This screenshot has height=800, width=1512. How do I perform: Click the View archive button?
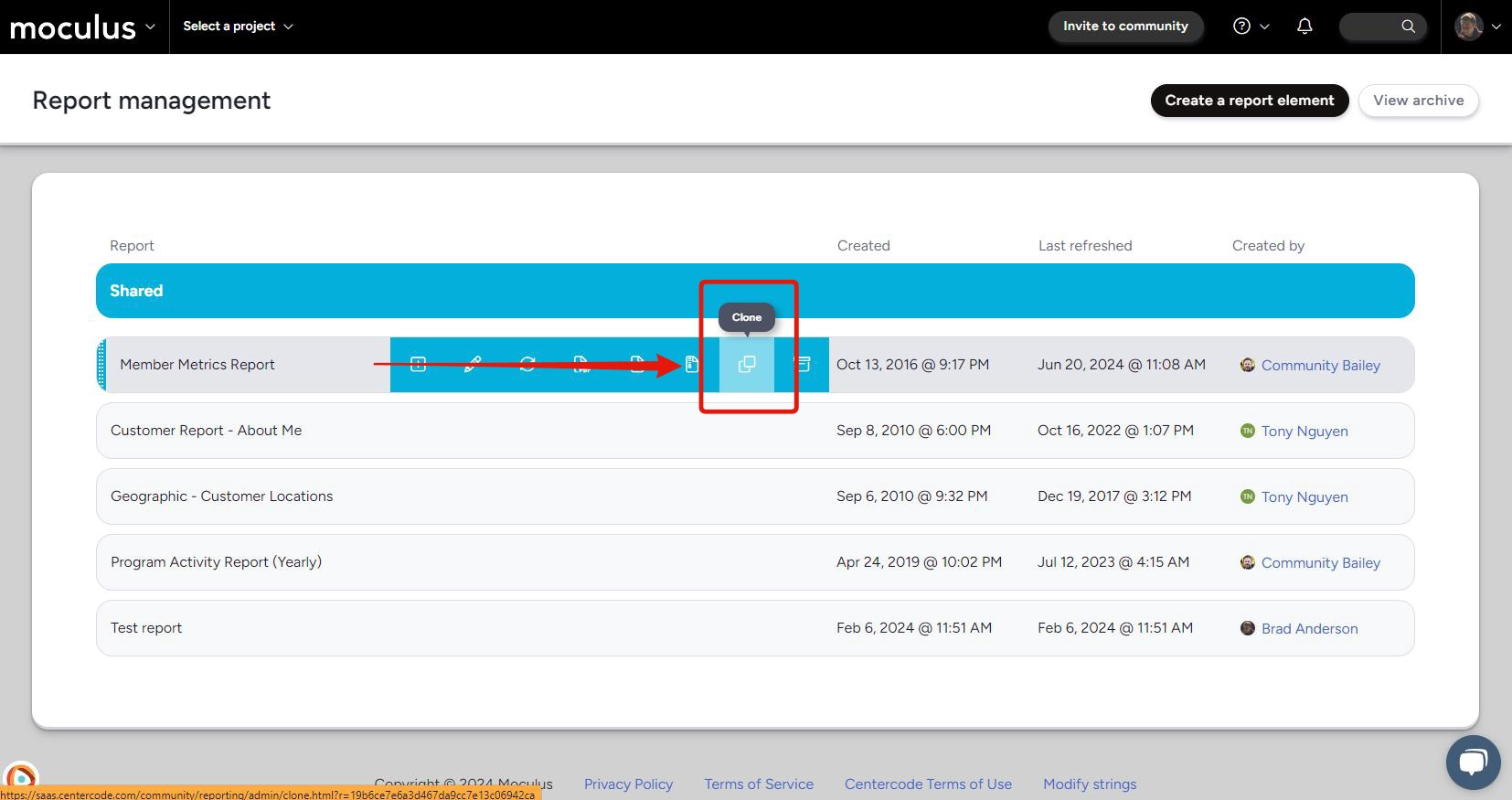coord(1418,101)
